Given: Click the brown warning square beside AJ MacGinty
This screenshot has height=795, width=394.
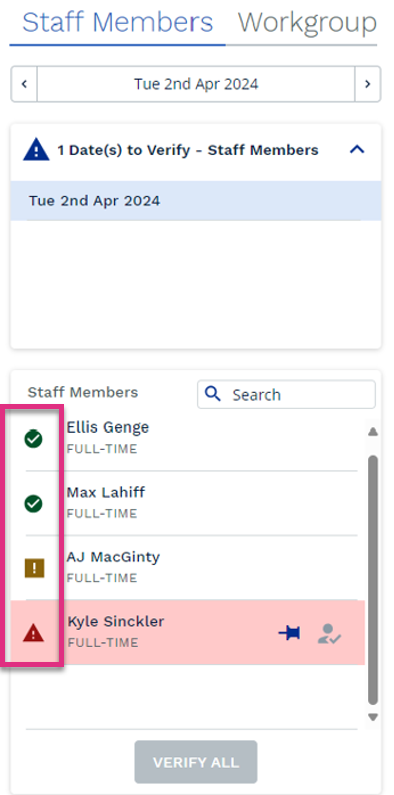Looking at the screenshot, I should point(34,568).
